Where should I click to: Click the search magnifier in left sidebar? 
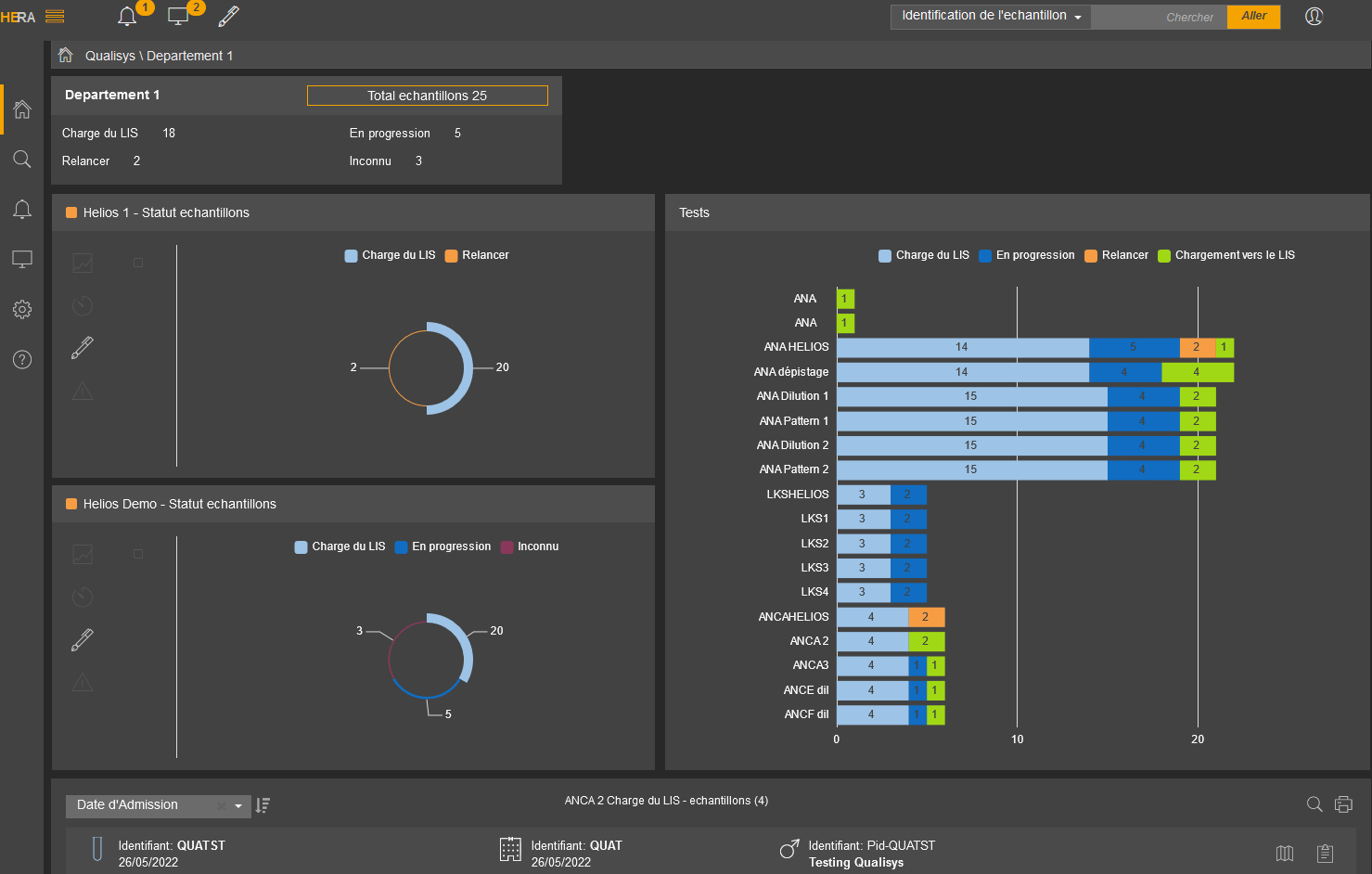coord(22,160)
